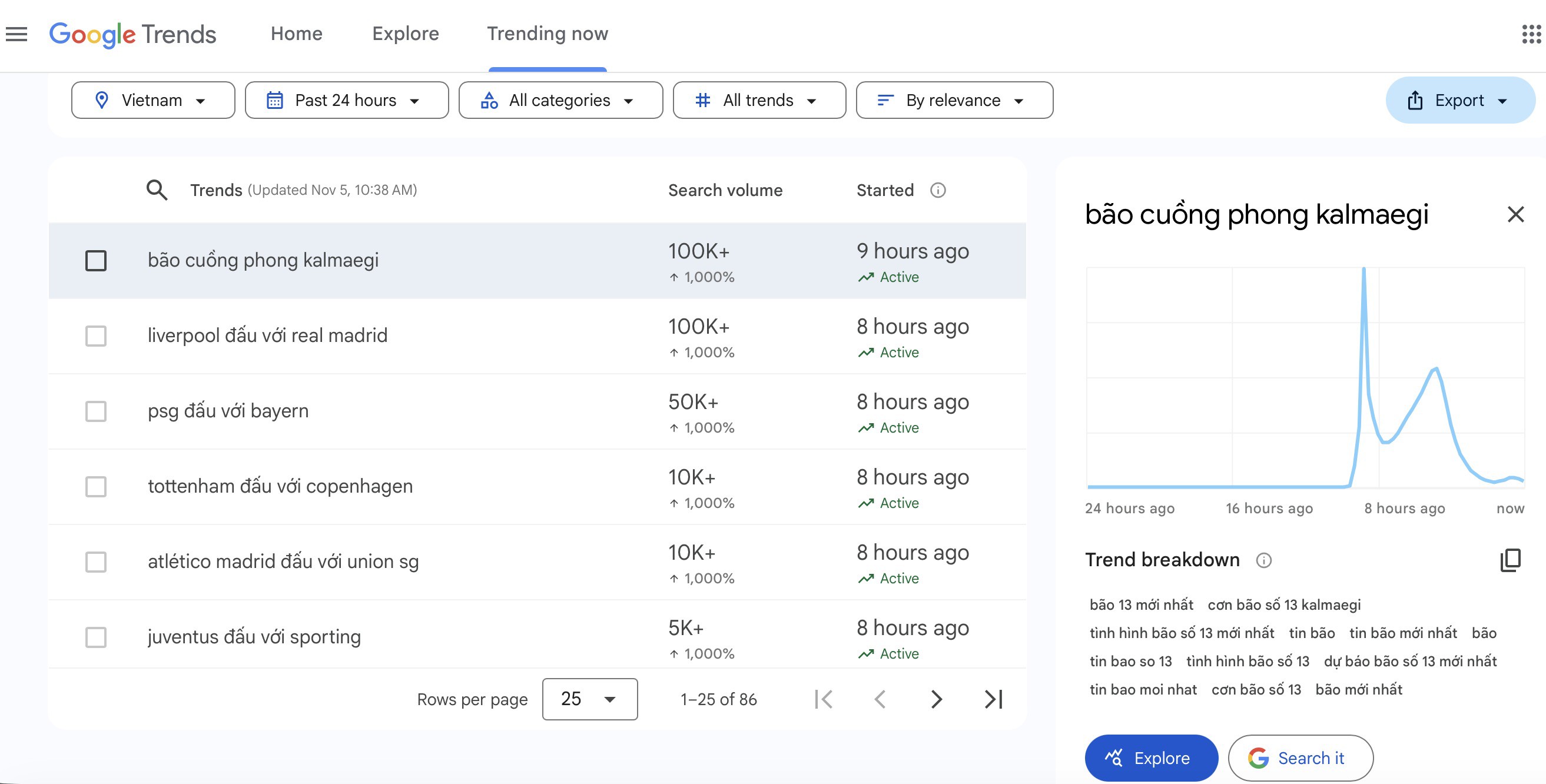Dismiss the kalmaegi detail panel

coord(1517,214)
